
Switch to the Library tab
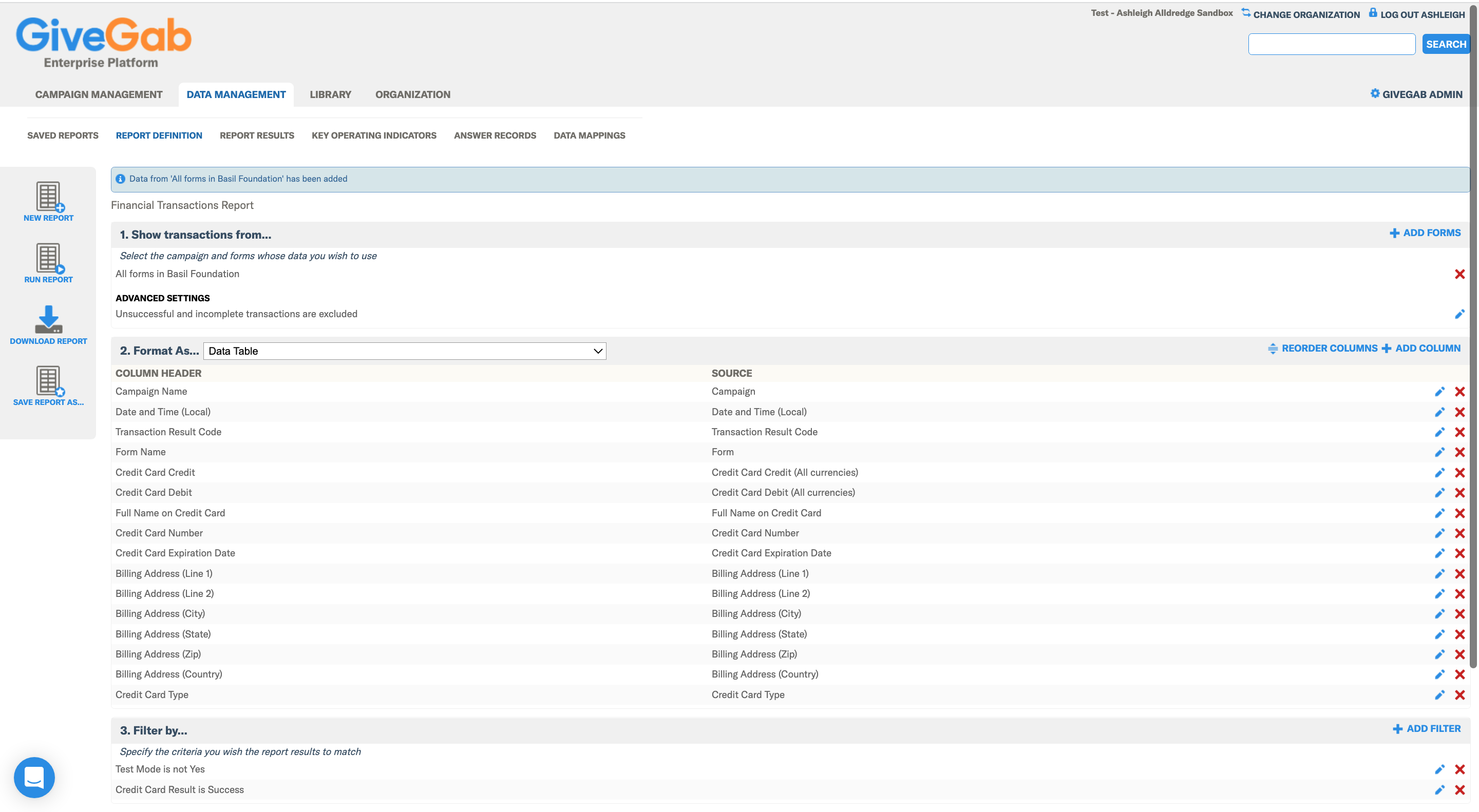330,94
